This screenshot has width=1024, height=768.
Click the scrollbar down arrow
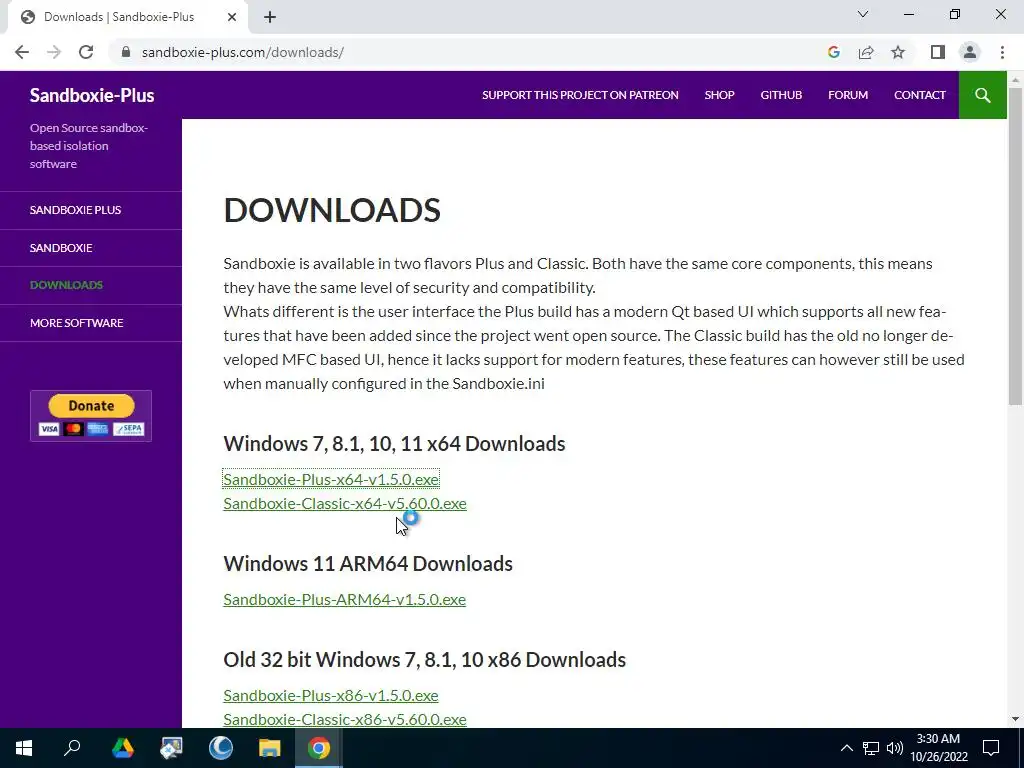1015,719
